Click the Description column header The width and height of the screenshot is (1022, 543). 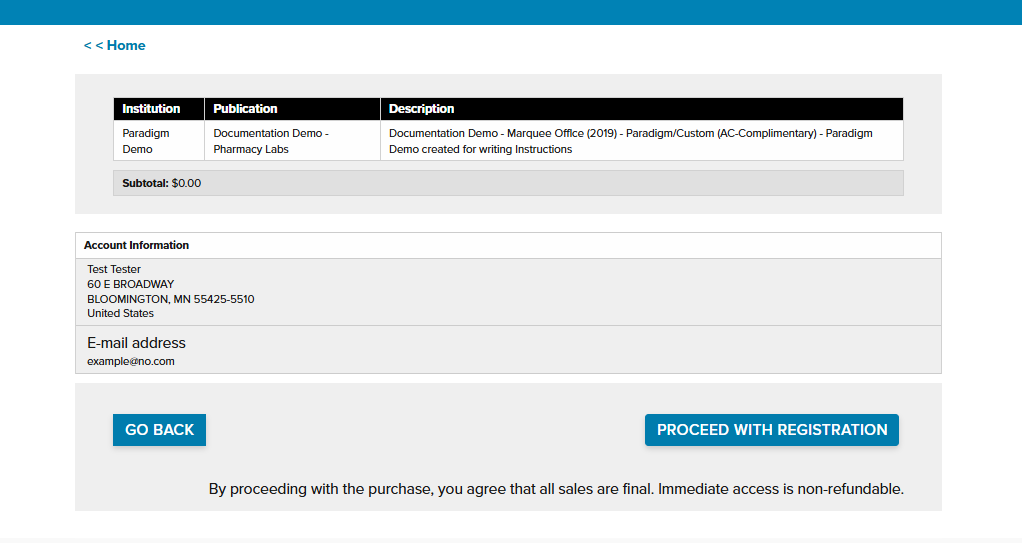(421, 109)
